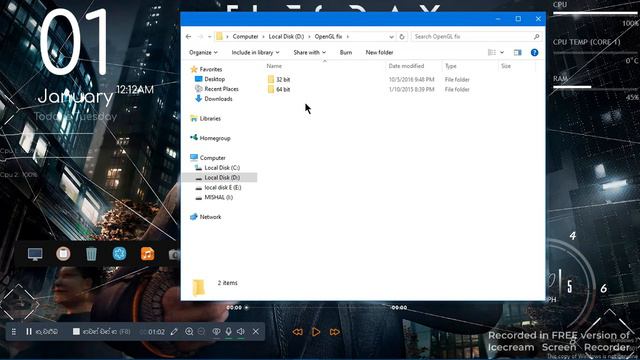
Task: Select the recorder draw pencil tool
Action: [174, 332]
